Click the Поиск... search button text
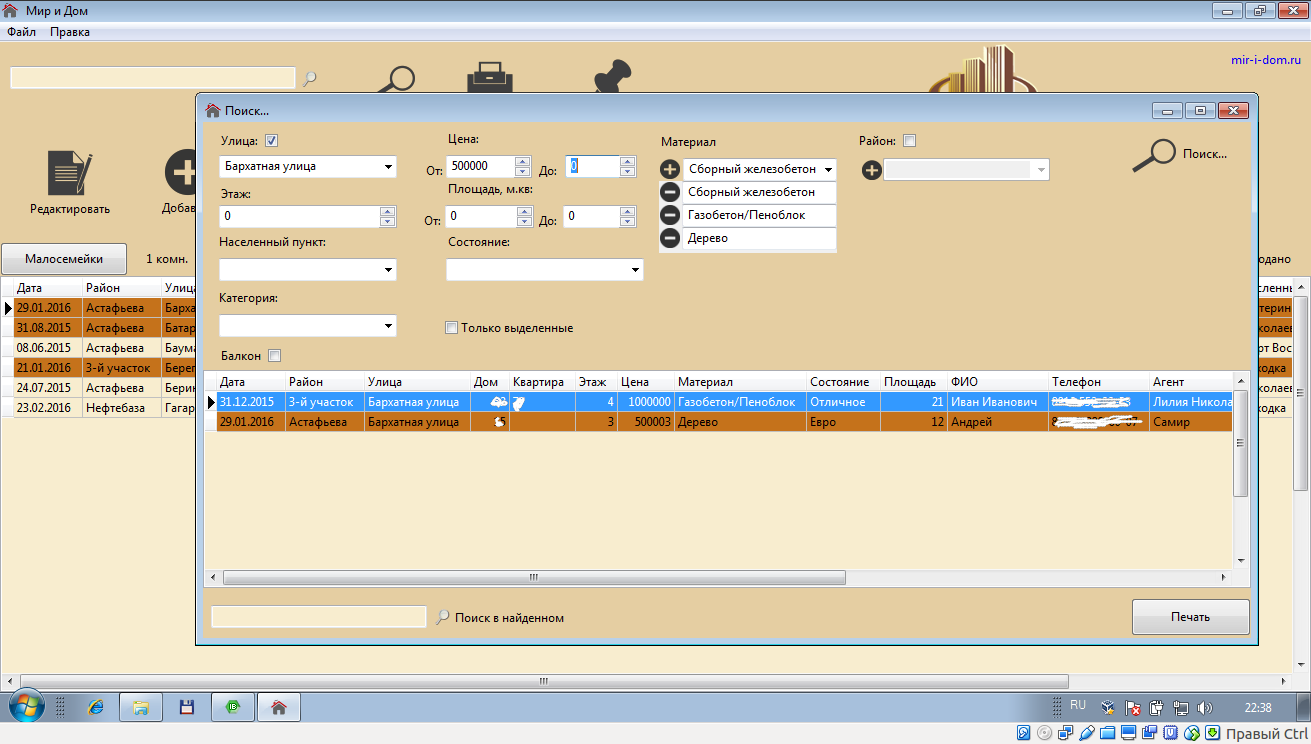The width and height of the screenshot is (1311, 744). [x=1204, y=154]
